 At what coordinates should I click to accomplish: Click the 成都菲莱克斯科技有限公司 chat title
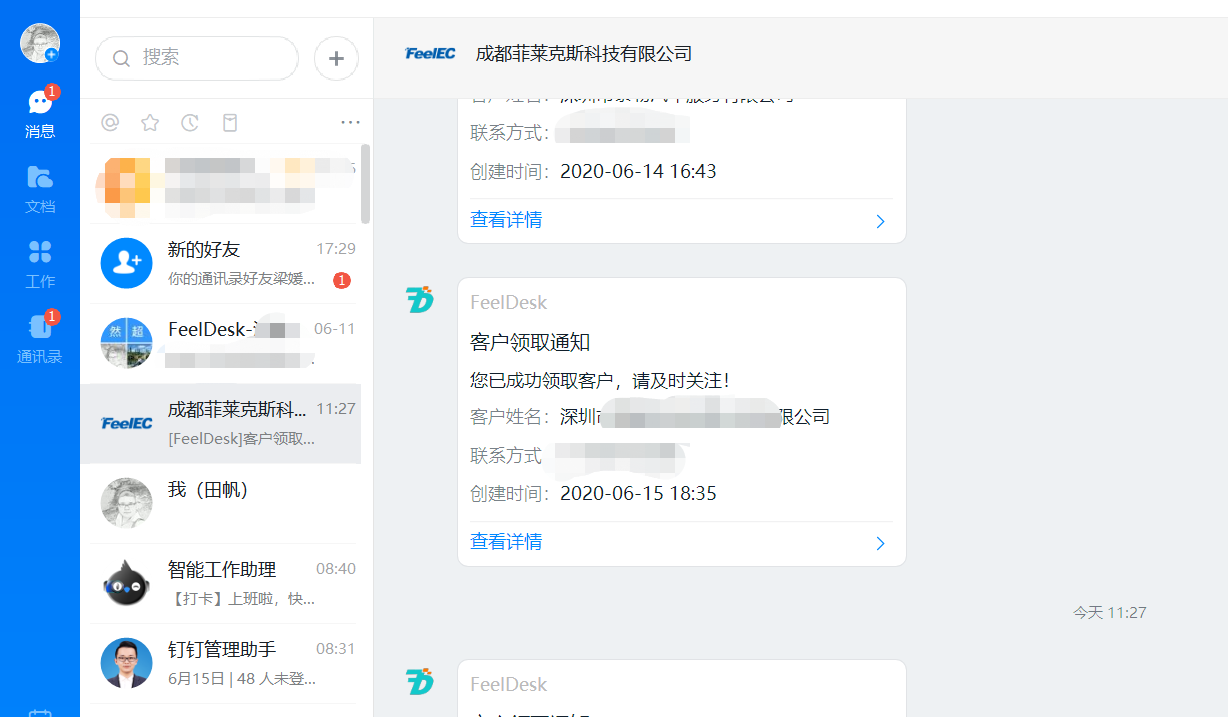pos(584,54)
